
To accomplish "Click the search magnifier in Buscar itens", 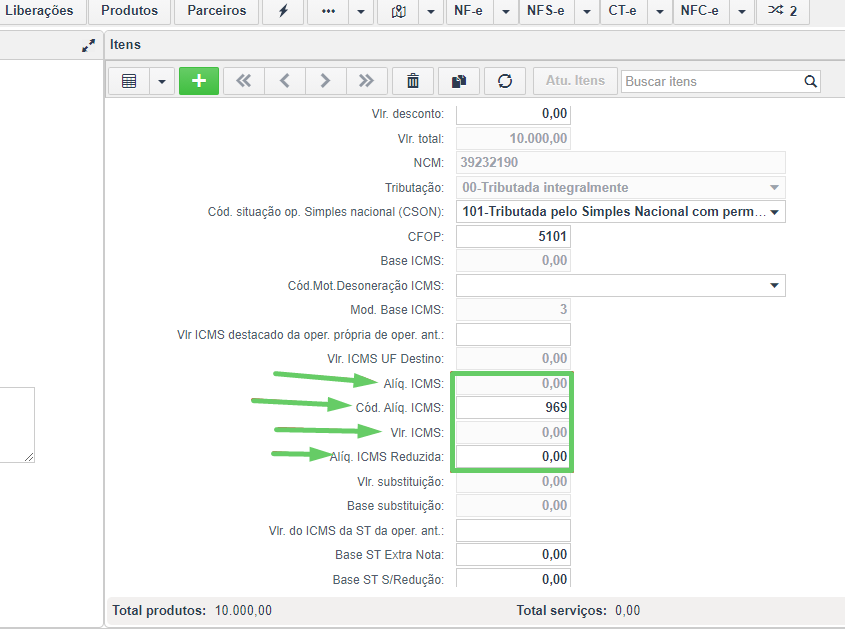I will 810,81.
